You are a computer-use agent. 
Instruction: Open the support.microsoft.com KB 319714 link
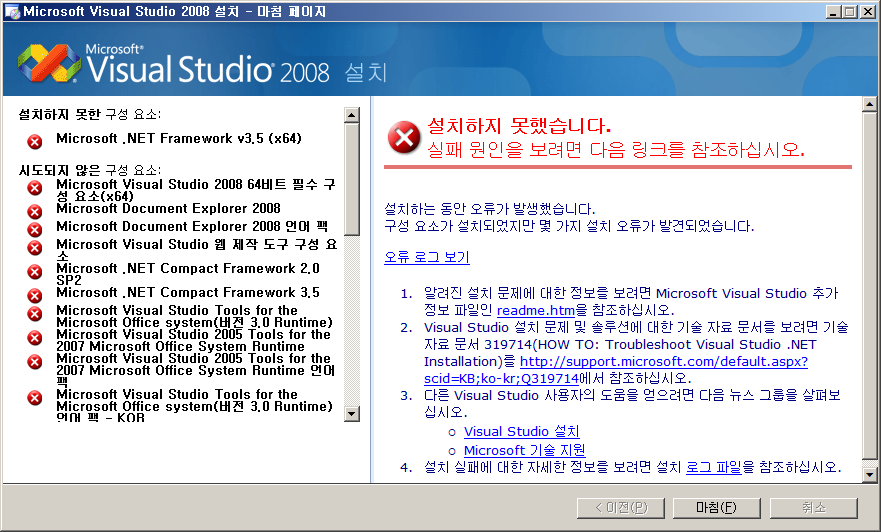click(616, 370)
